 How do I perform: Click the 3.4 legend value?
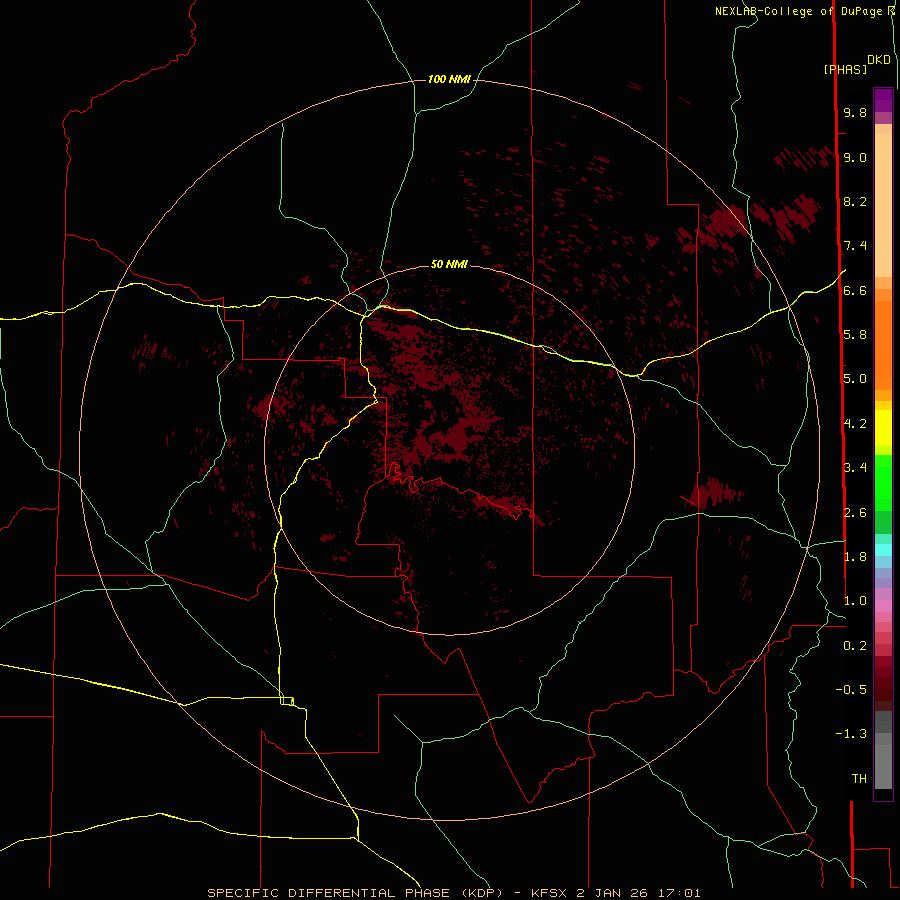coord(855,468)
